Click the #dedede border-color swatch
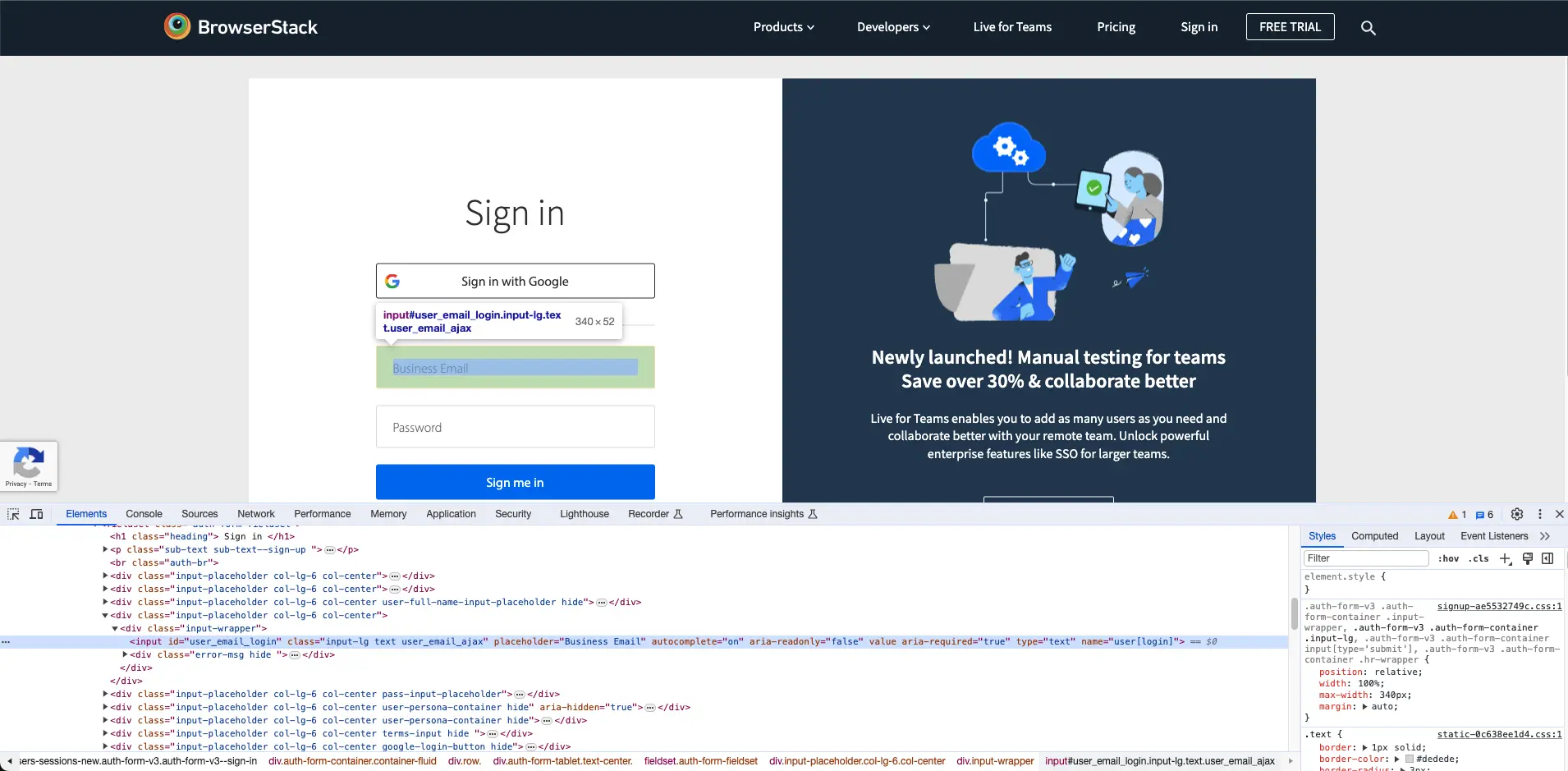The height and width of the screenshot is (771, 1568). (1410, 760)
